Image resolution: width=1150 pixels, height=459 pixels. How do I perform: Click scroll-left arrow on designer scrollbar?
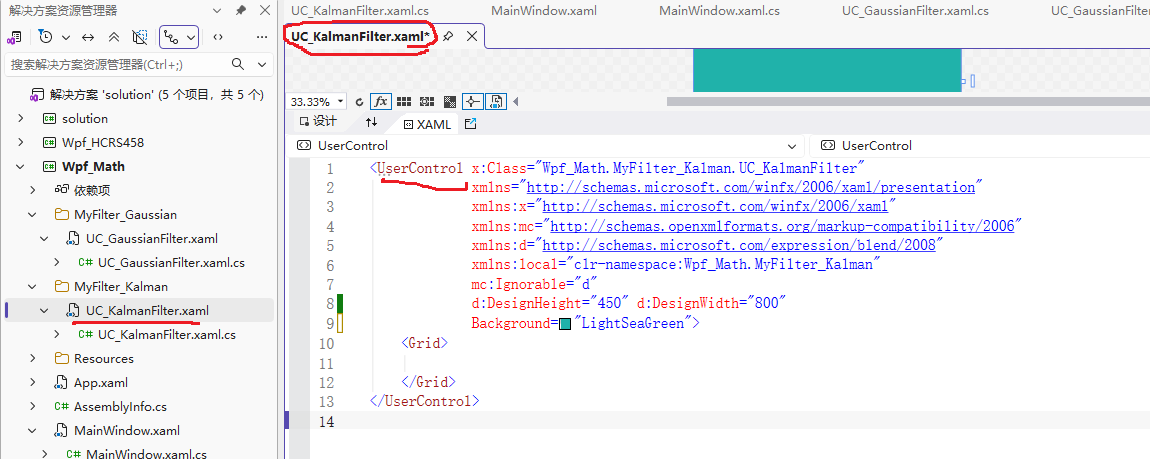pyautogui.click(x=516, y=101)
